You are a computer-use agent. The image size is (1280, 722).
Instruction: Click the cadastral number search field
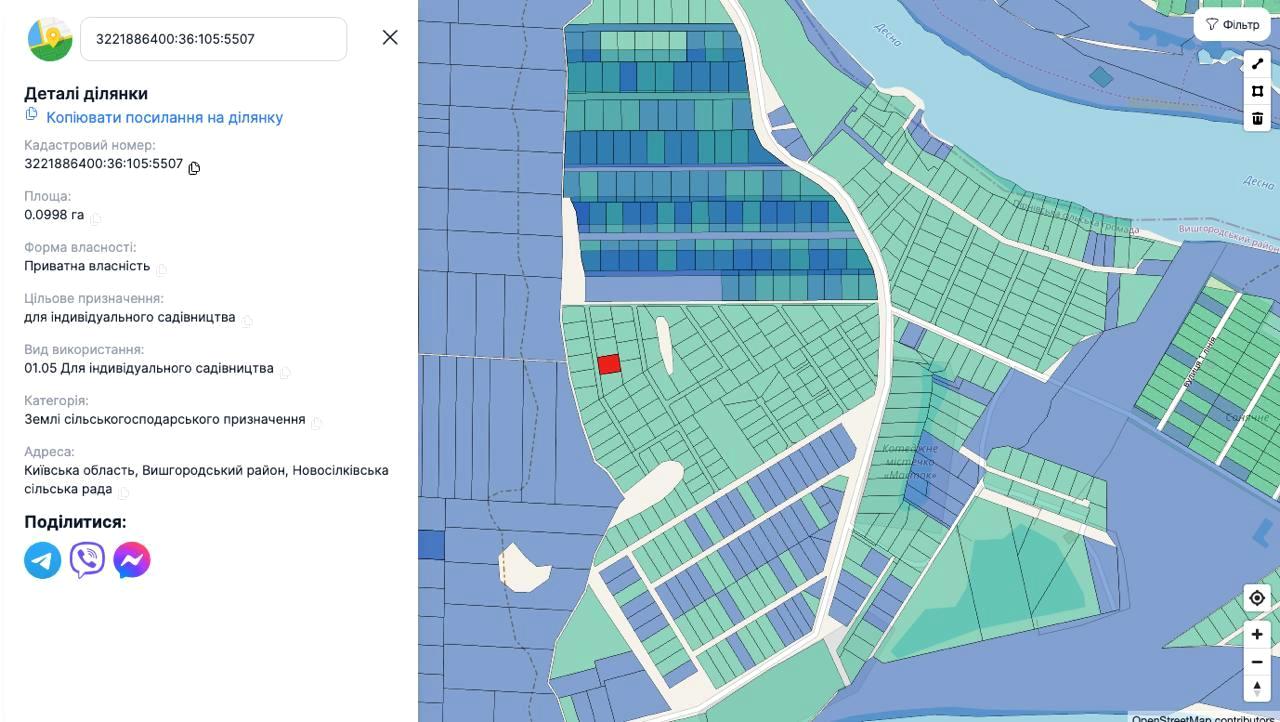pos(213,39)
